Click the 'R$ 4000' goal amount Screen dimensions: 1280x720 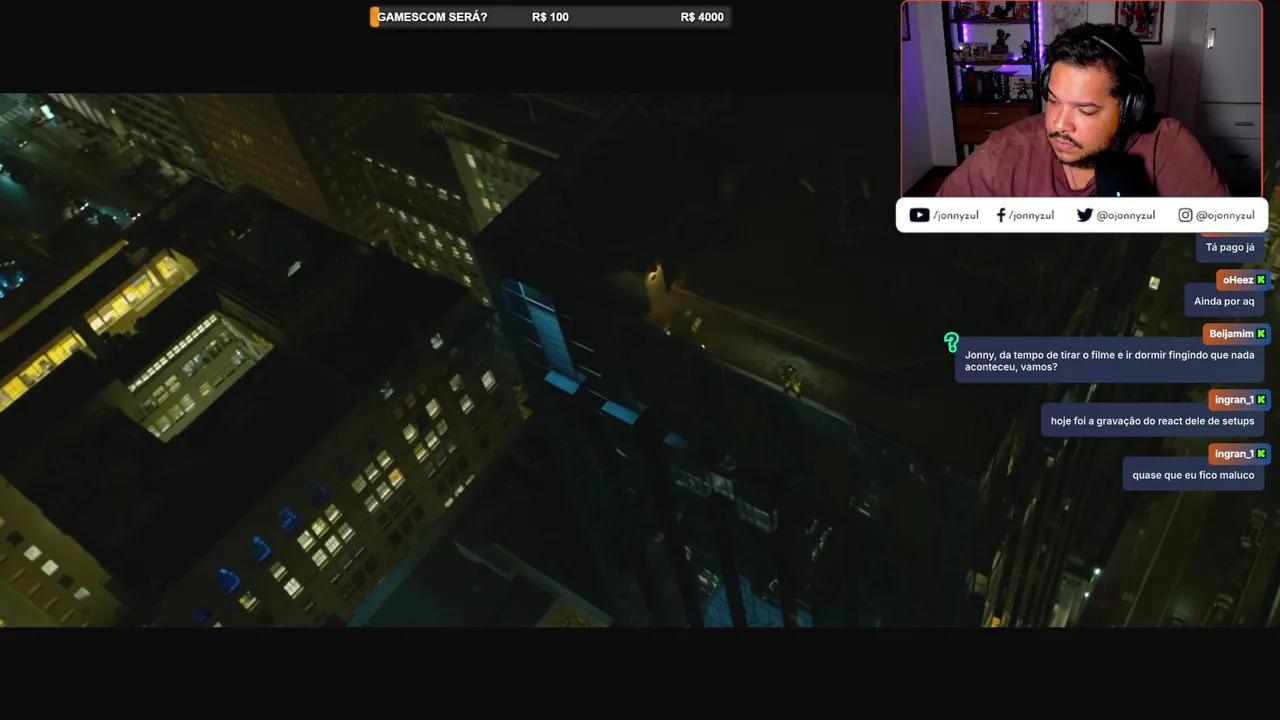tap(702, 17)
